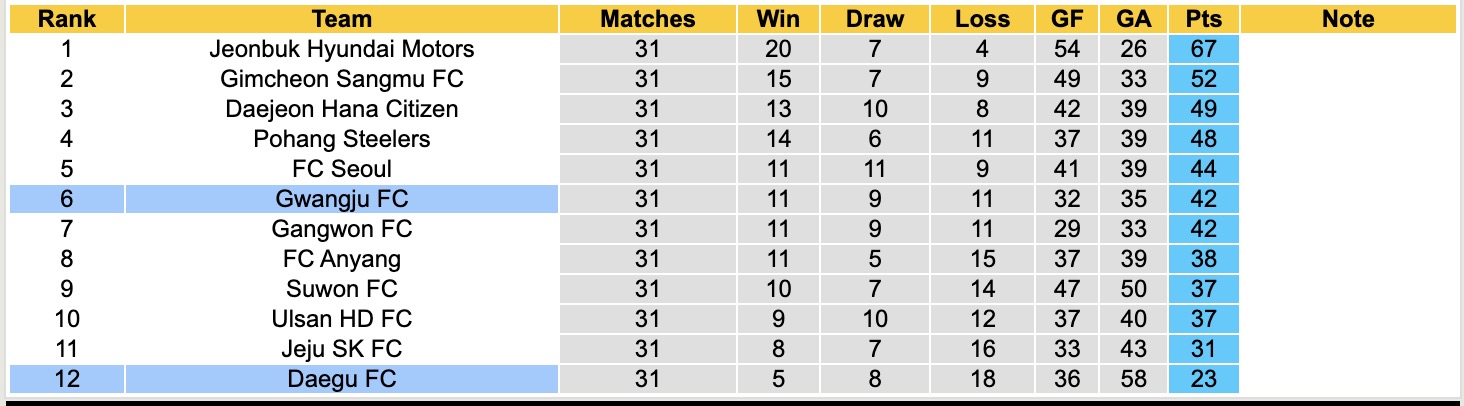The width and height of the screenshot is (1464, 406).
Task: Select the Loss column header
Action: pyautogui.click(x=982, y=19)
